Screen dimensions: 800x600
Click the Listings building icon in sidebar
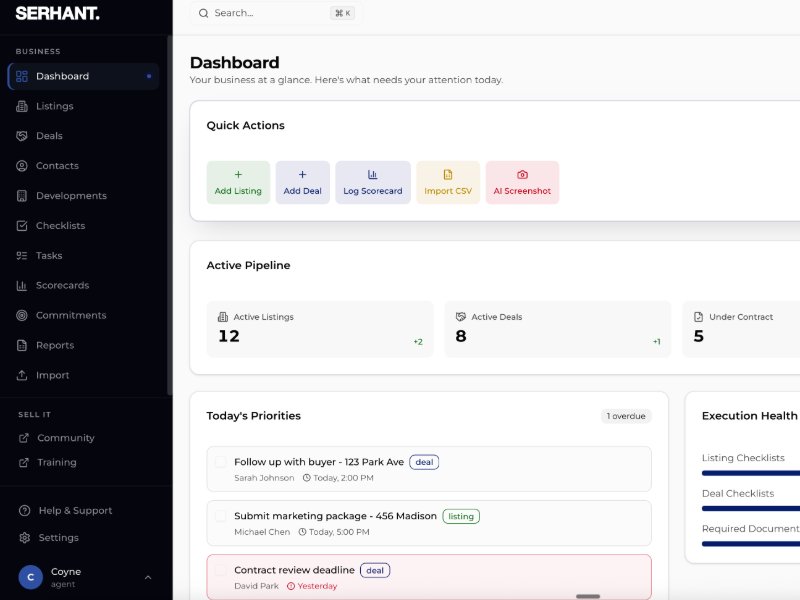pos(22,106)
